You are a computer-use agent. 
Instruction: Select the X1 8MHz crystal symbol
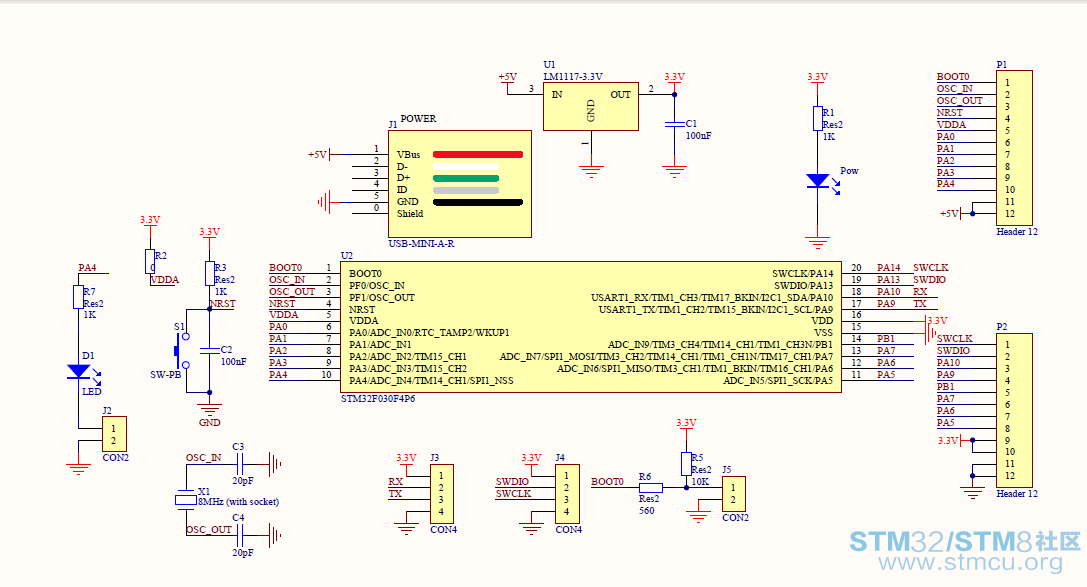[x=186, y=500]
